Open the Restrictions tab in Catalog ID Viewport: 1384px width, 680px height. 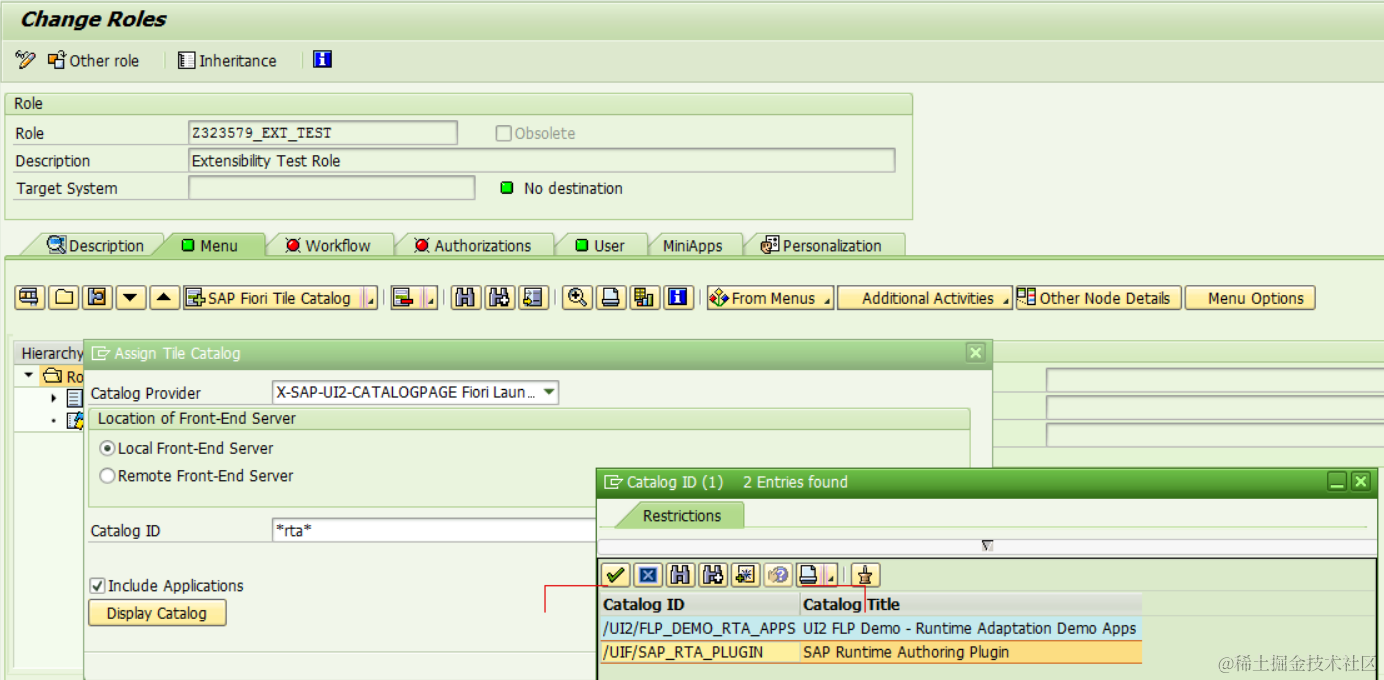tap(682, 516)
